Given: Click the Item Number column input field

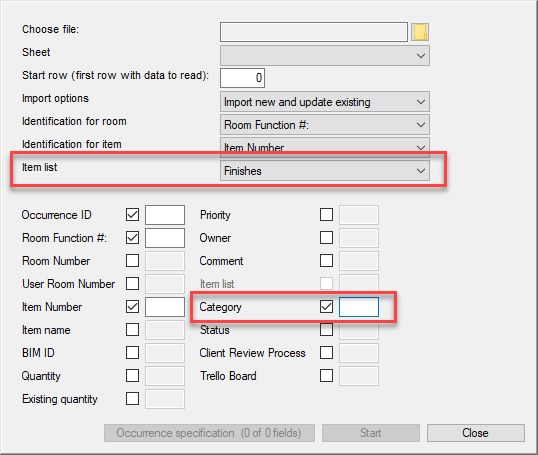Looking at the screenshot, I should point(165,307).
